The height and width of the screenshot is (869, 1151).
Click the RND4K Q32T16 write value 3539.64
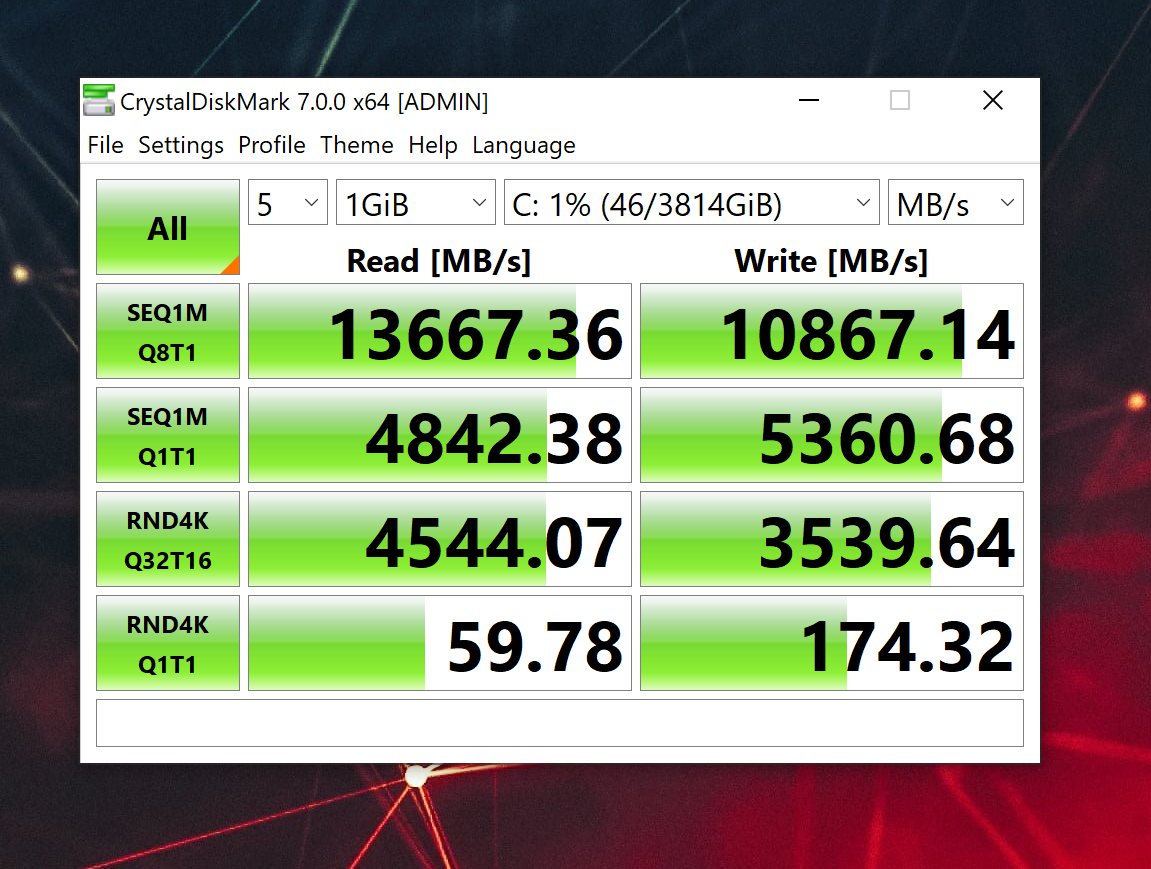pyautogui.click(x=832, y=540)
